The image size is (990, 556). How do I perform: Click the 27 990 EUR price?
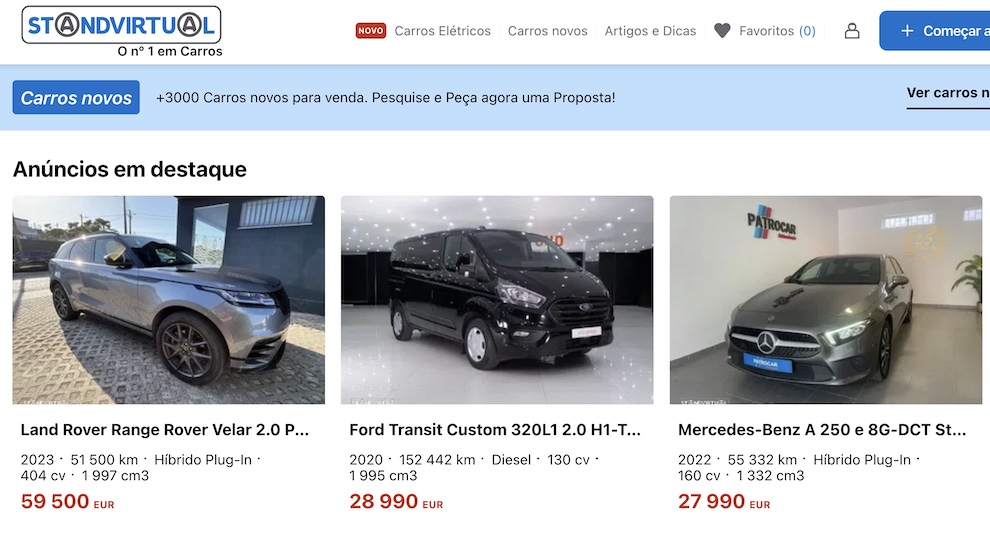pos(724,501)
